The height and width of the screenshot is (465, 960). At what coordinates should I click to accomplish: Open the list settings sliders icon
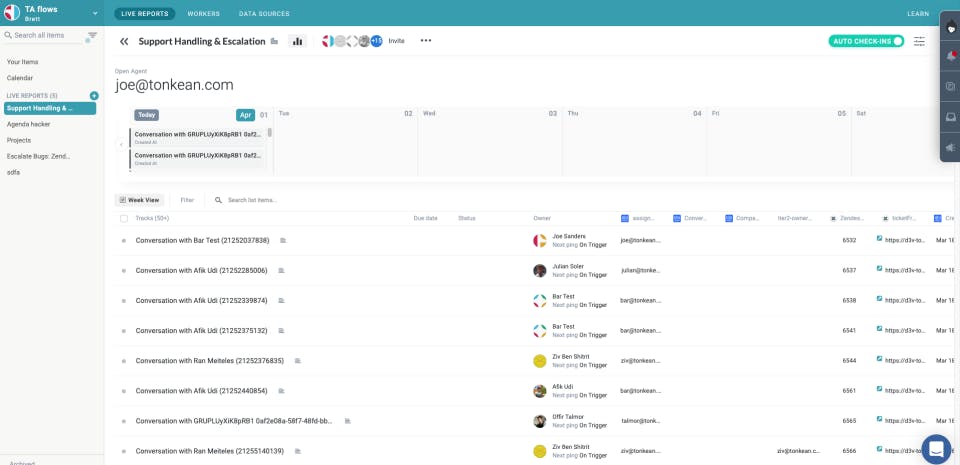click(919, 41)
